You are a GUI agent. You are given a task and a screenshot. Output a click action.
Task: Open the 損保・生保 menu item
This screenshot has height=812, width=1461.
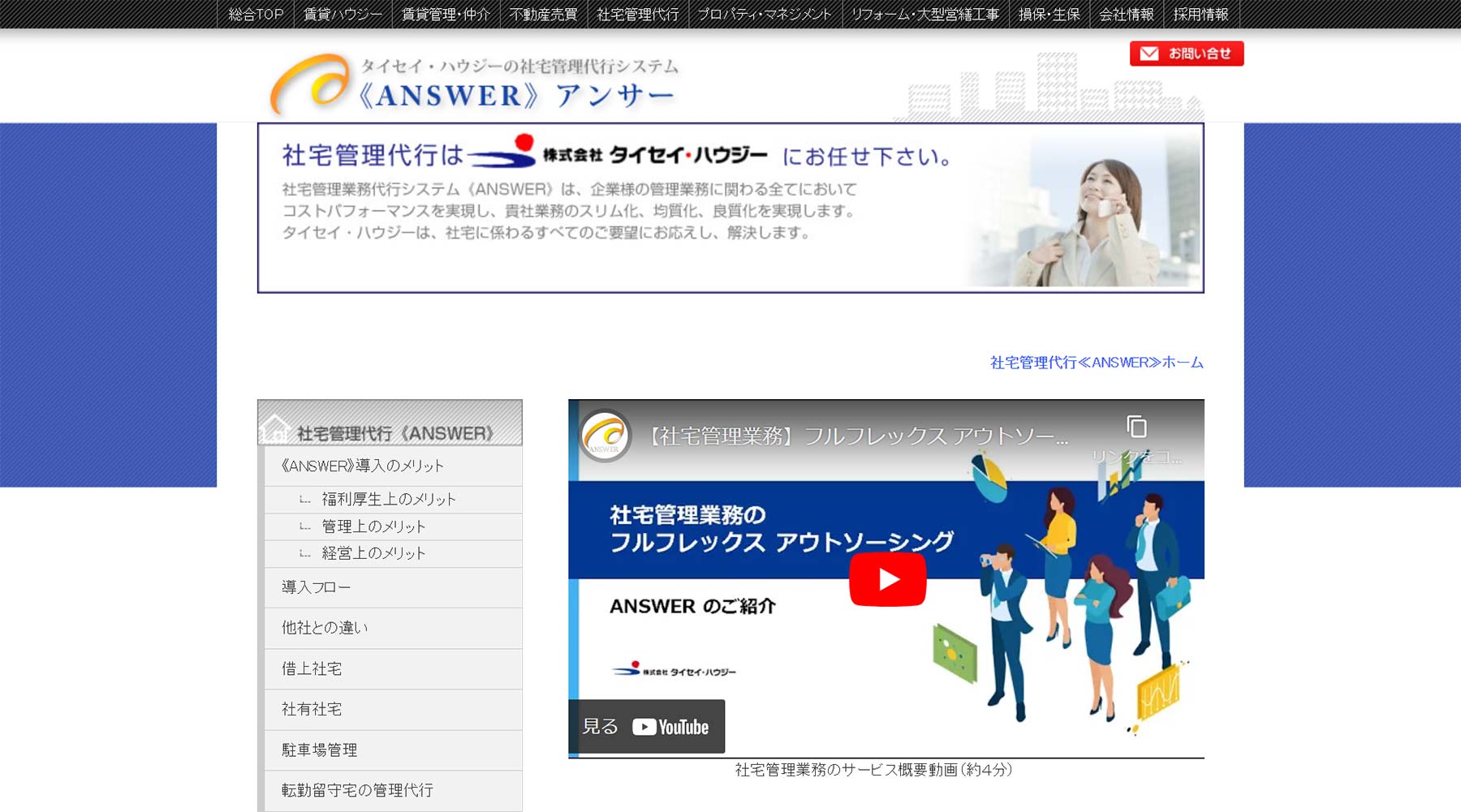pos(1049,15)
